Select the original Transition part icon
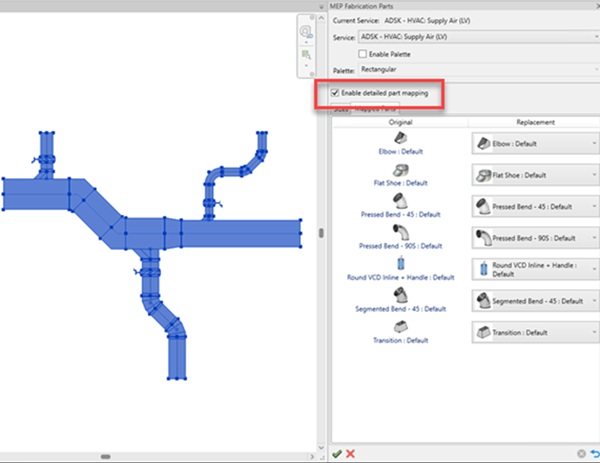Screen dimensions: 600x463 (x=399, y=326)
